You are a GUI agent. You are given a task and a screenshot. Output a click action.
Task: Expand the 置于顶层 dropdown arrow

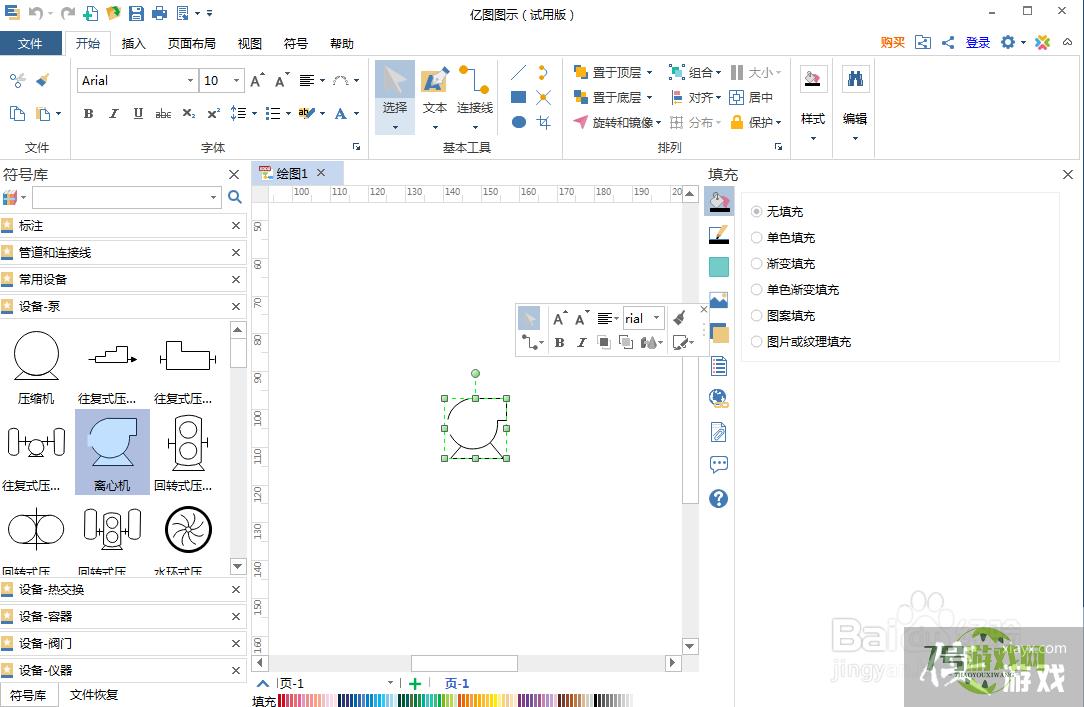point(649,73)
